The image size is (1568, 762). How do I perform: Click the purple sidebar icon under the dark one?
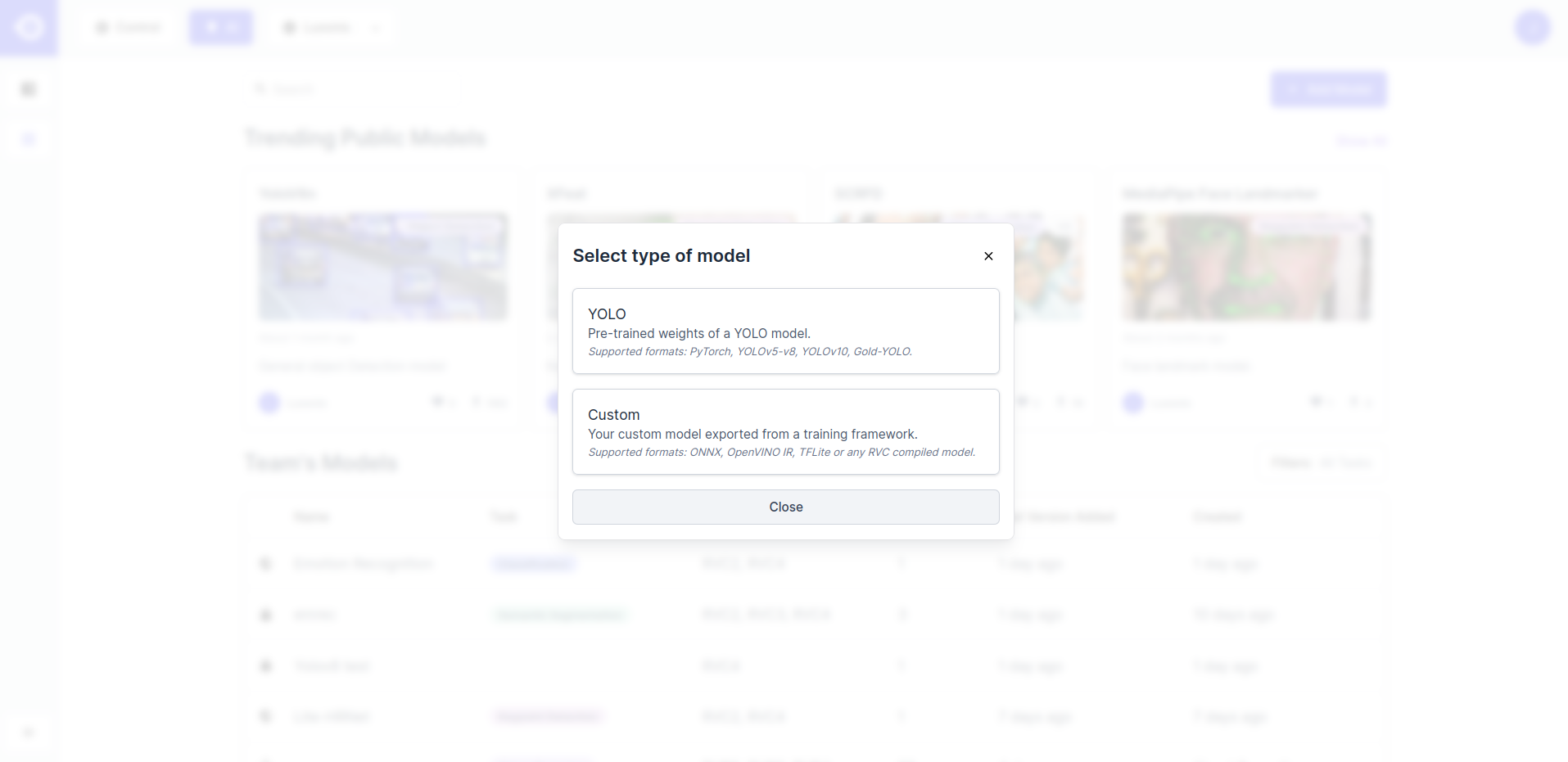click(29, 139)
